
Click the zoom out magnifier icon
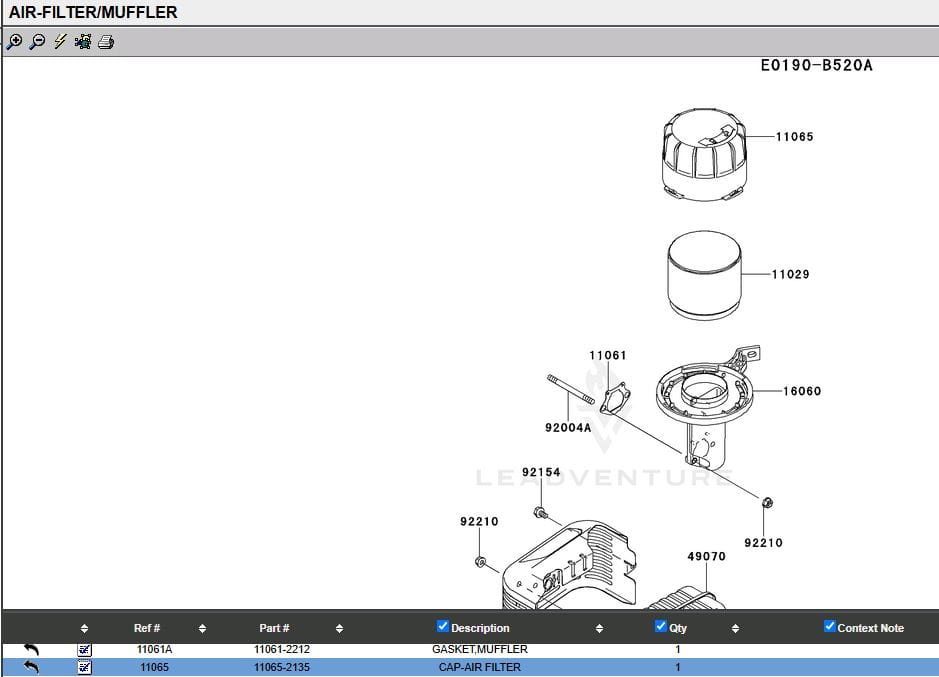37,42
